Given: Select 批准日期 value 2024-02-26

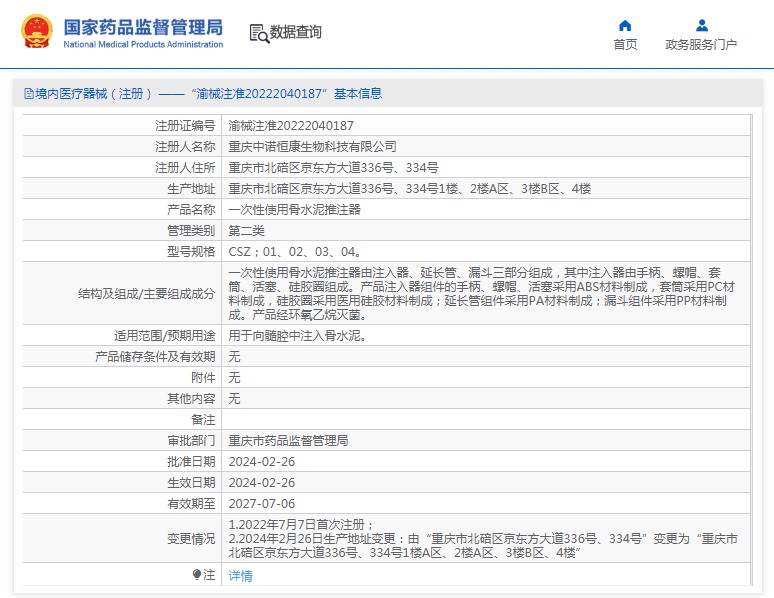Looking at the screenshot, I should 262,462.
